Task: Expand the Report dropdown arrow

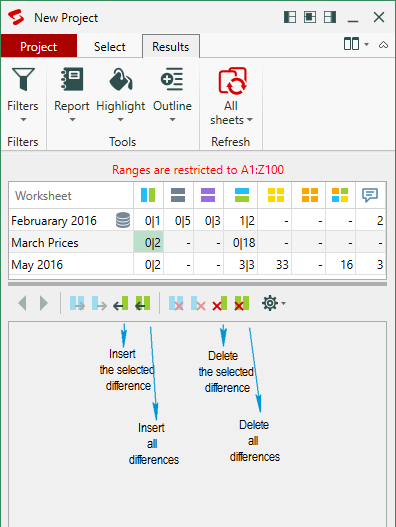Action: pyautogui.click(x=72, y=120)
